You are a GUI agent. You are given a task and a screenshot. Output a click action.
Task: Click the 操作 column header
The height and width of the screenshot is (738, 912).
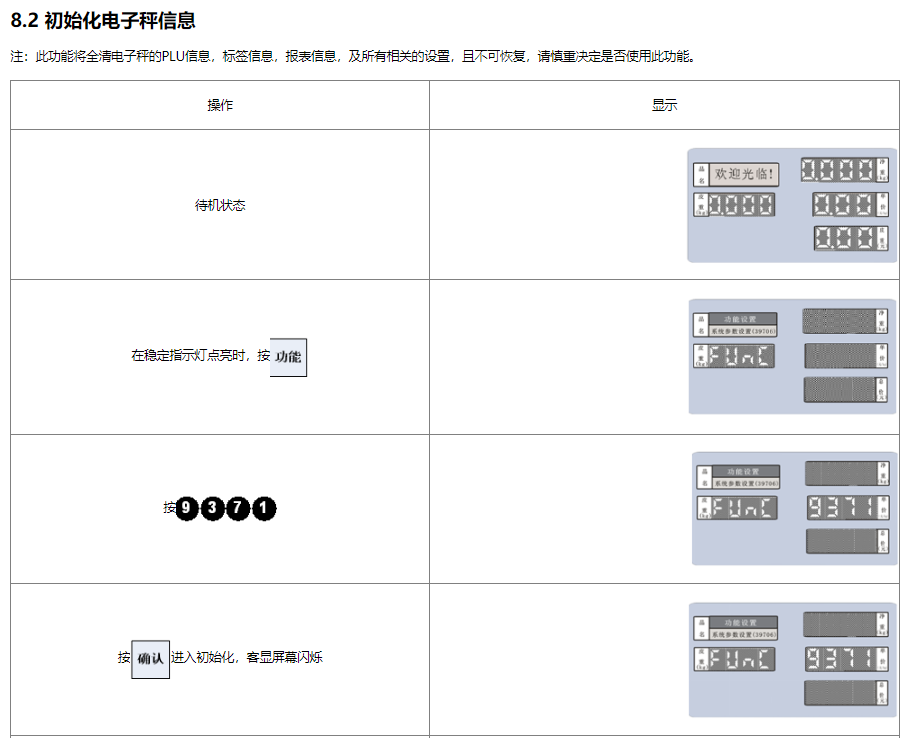pos(220,105)
